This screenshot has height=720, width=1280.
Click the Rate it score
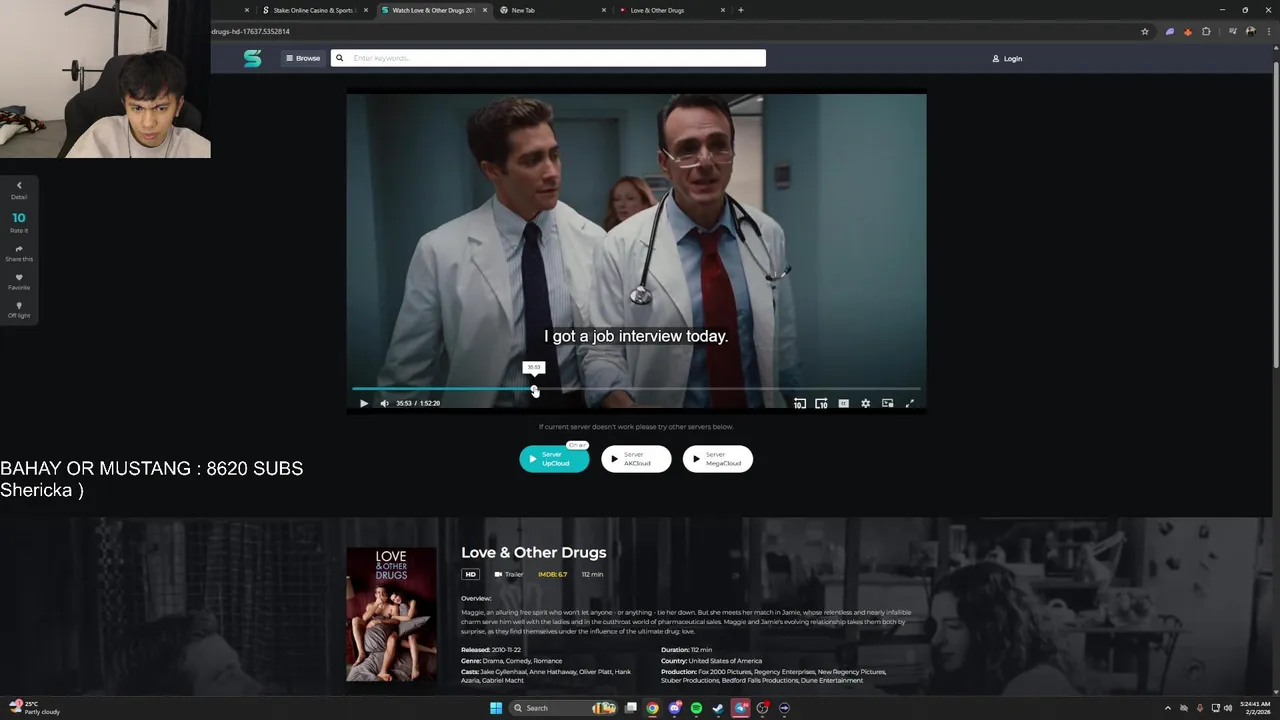click(x=18, y=218)
